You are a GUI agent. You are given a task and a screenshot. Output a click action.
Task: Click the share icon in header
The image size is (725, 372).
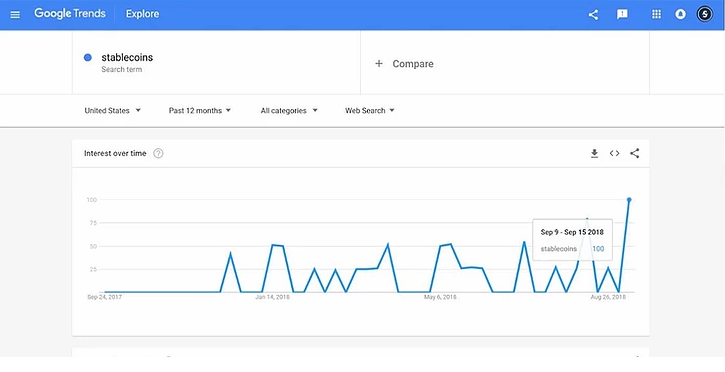click(x=593, y=14)
